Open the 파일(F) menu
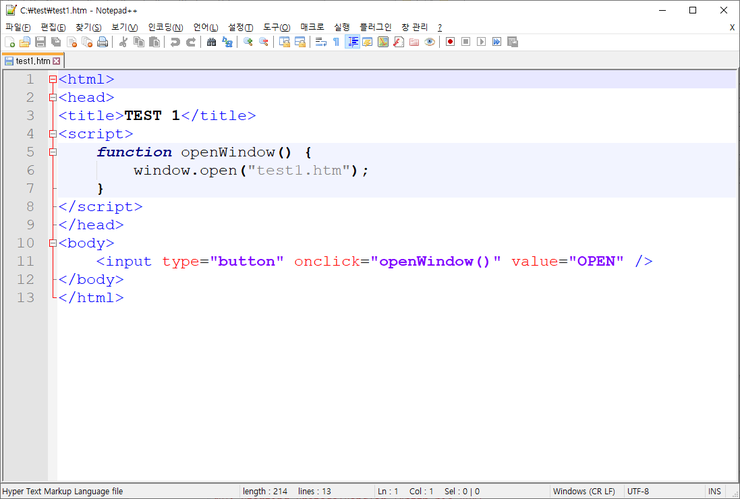 point(18,27)
